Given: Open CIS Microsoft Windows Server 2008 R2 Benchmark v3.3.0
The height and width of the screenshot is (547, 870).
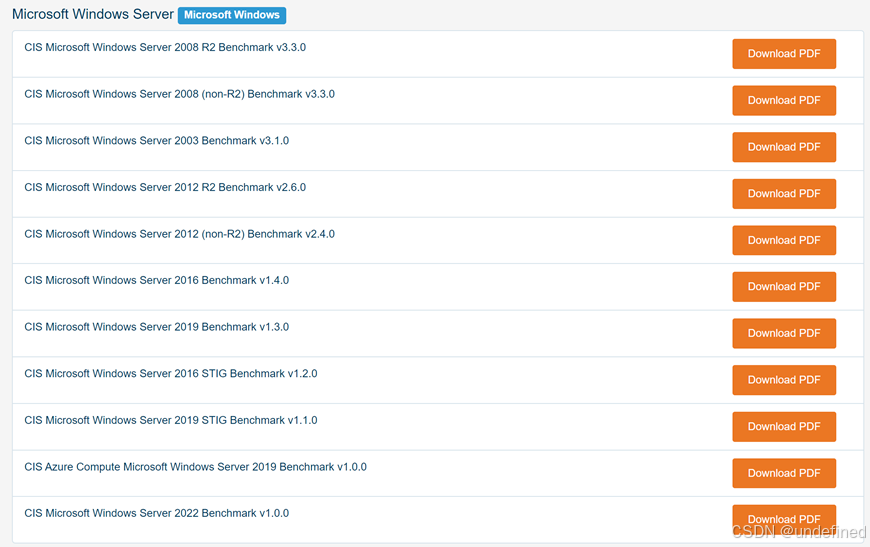Looking at the screenshot, I should coord(165,47).
